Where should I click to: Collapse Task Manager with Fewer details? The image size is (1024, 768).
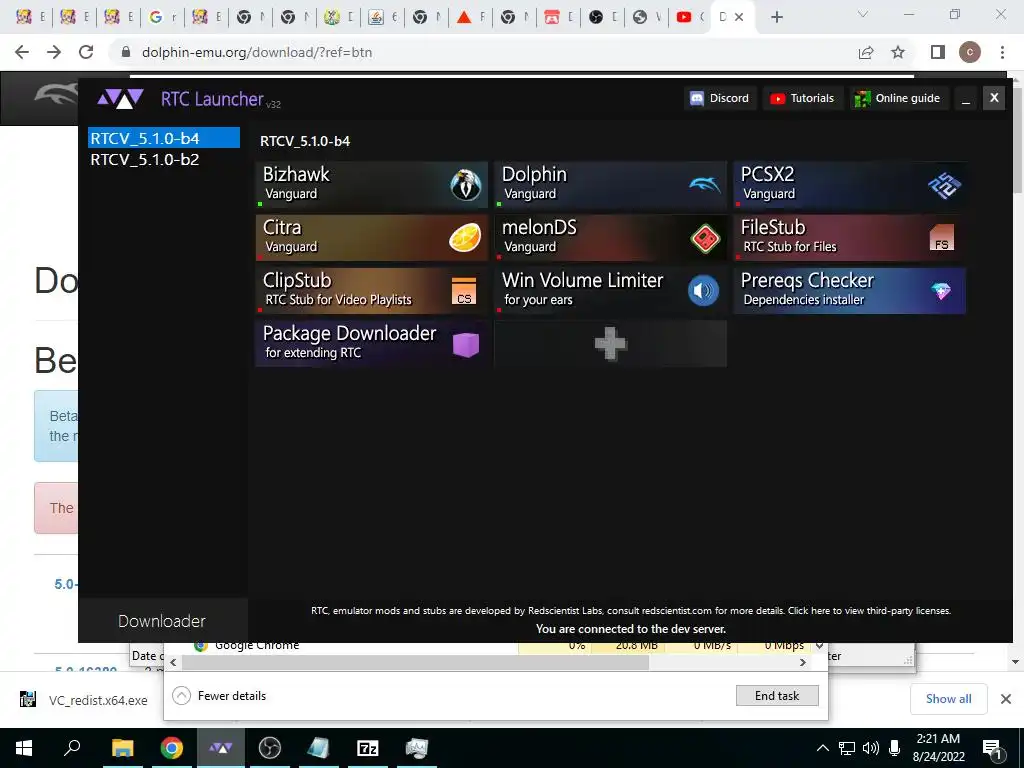pyautogui.click(x=219, y=696)
